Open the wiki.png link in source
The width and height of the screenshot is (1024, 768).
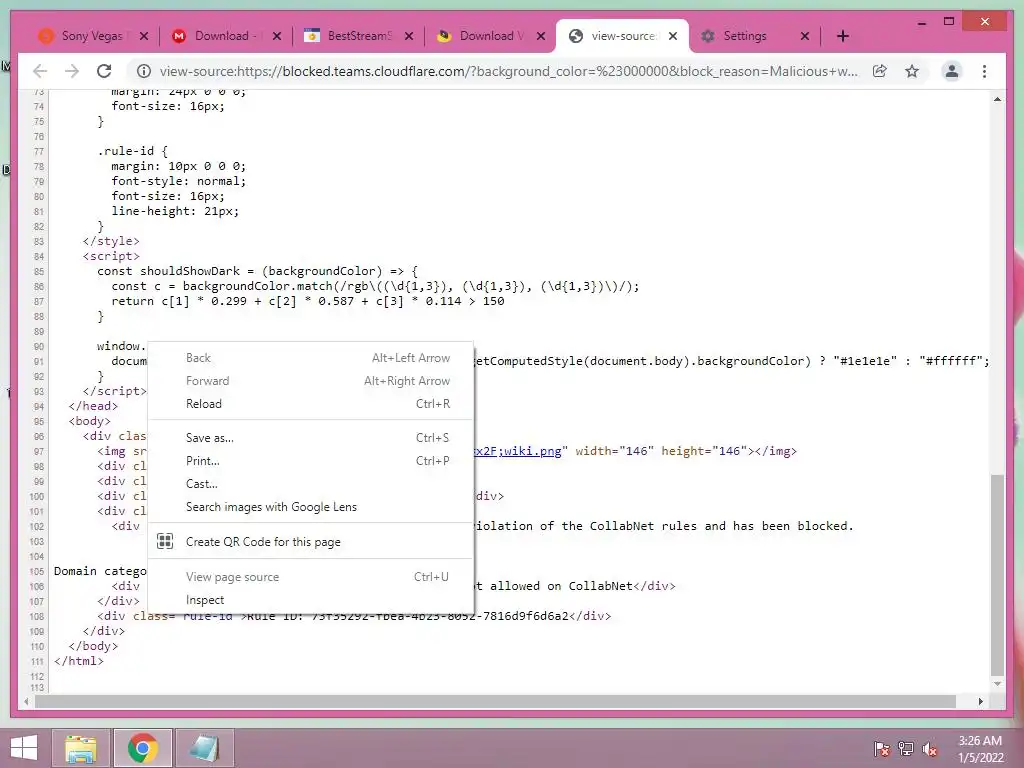(517, 451)
